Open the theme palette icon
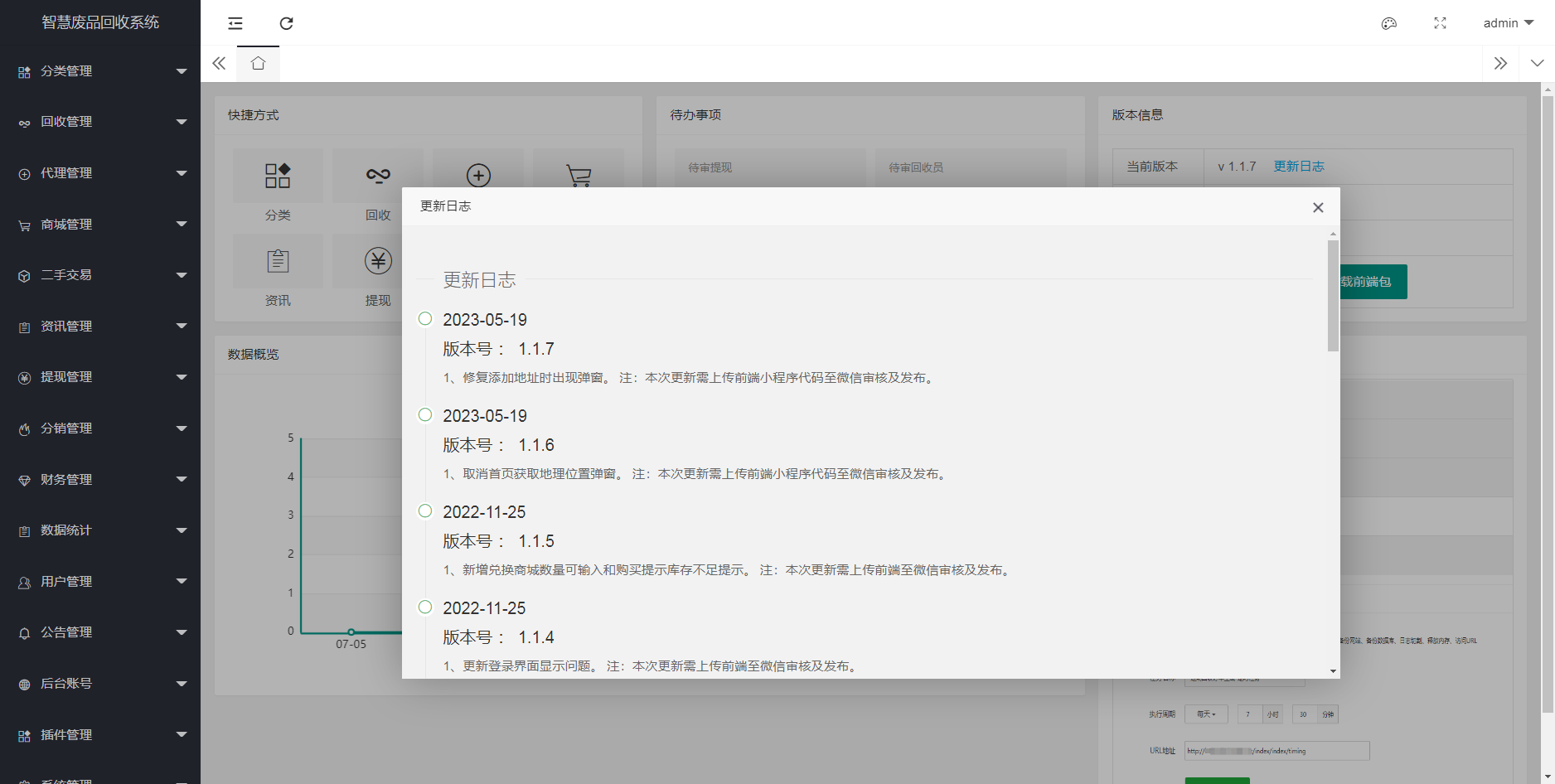 pyautogui.click(x=1389, y=23)
